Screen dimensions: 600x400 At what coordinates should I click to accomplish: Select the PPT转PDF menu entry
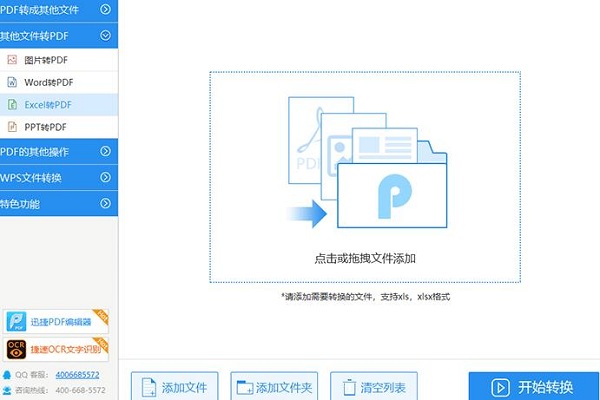pos(48,126)
